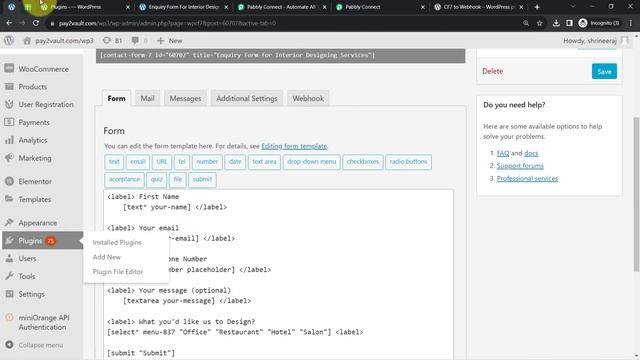Click the Products menu icon
The width and height of the screenshot is (640, 360).
9,87
